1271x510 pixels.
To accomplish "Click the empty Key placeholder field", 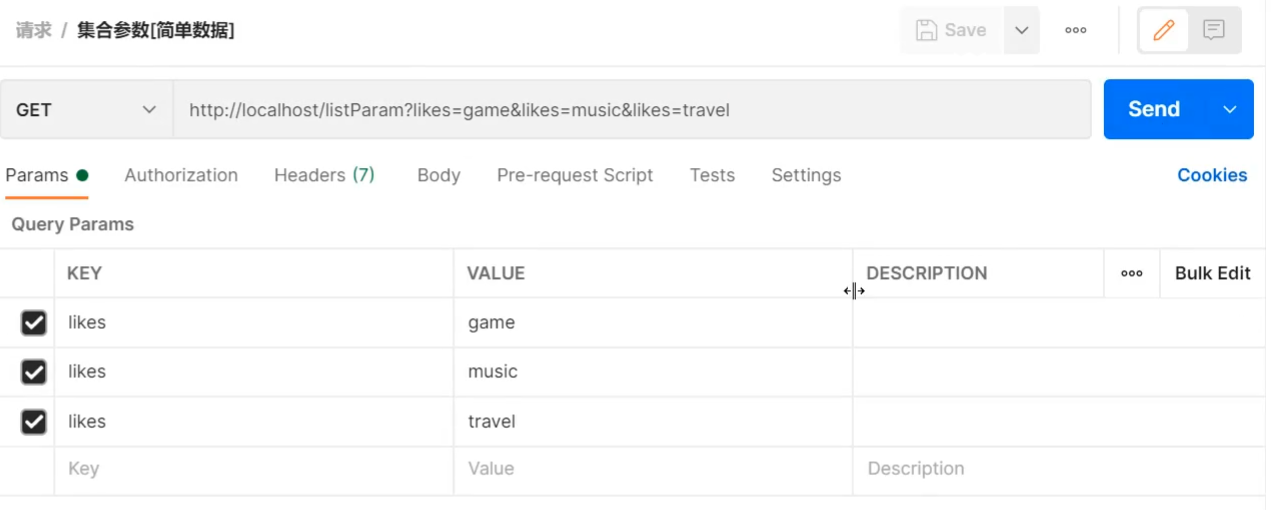I will tap(254, 468).
